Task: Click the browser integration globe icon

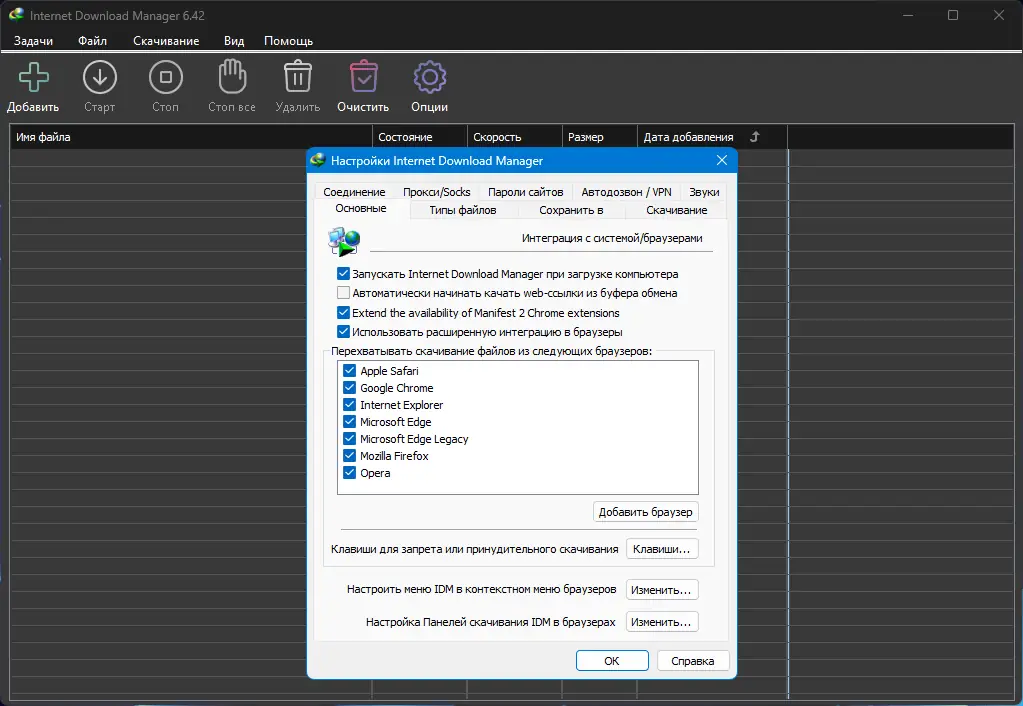Action: (344, 241)
